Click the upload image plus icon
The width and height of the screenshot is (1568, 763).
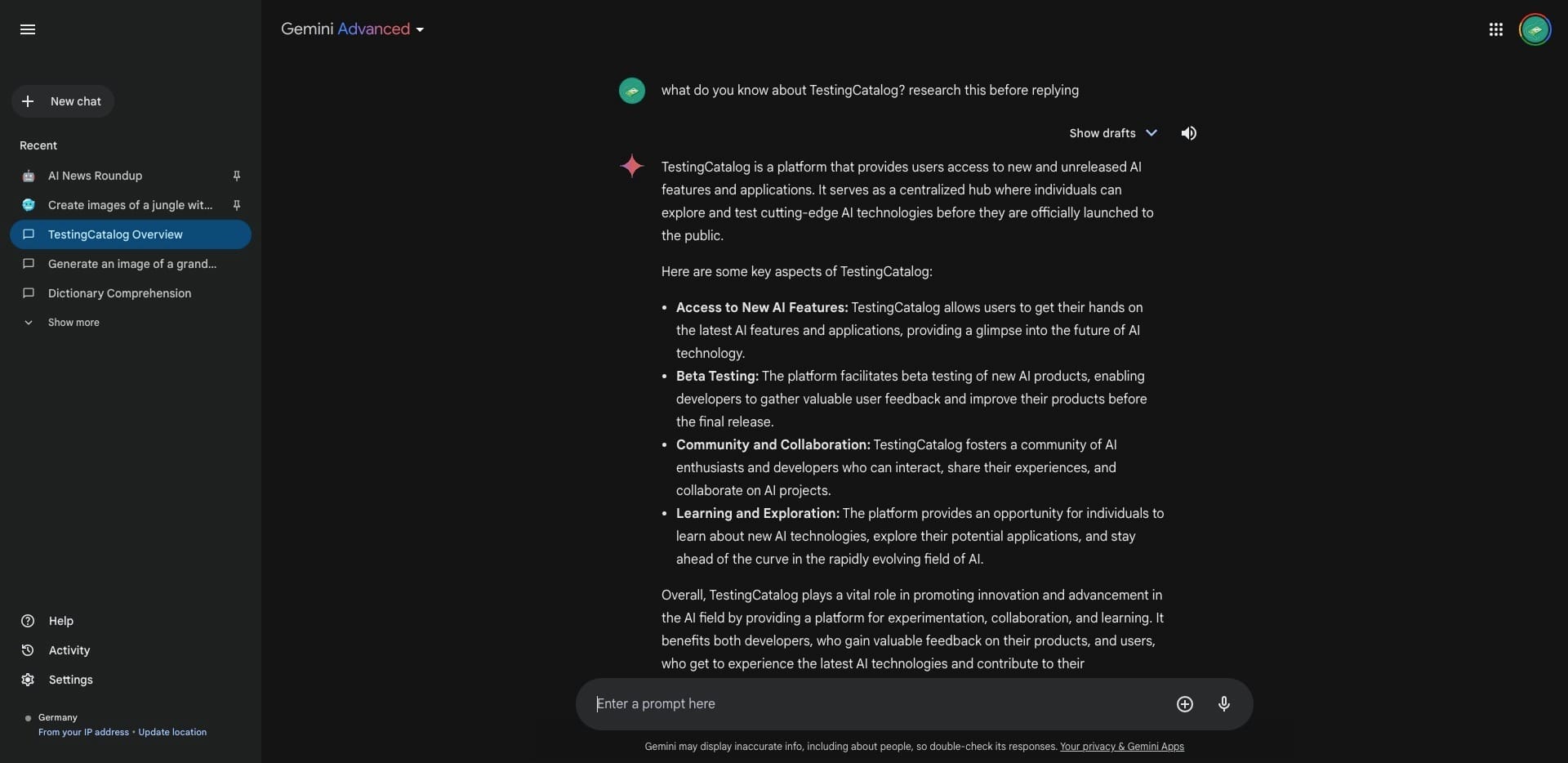pos(1184,704)
